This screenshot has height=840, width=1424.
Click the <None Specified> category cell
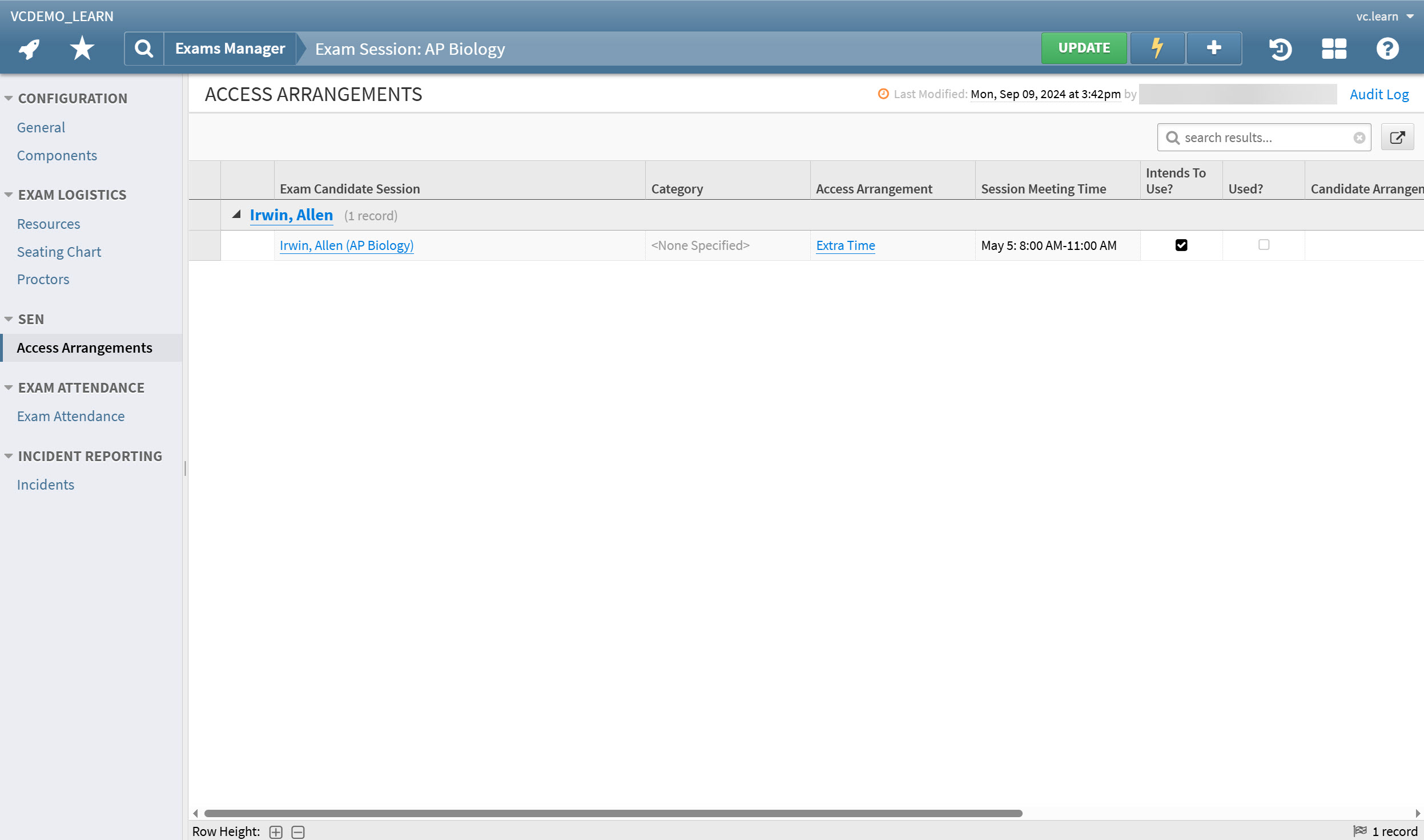[x=728, y=245]
